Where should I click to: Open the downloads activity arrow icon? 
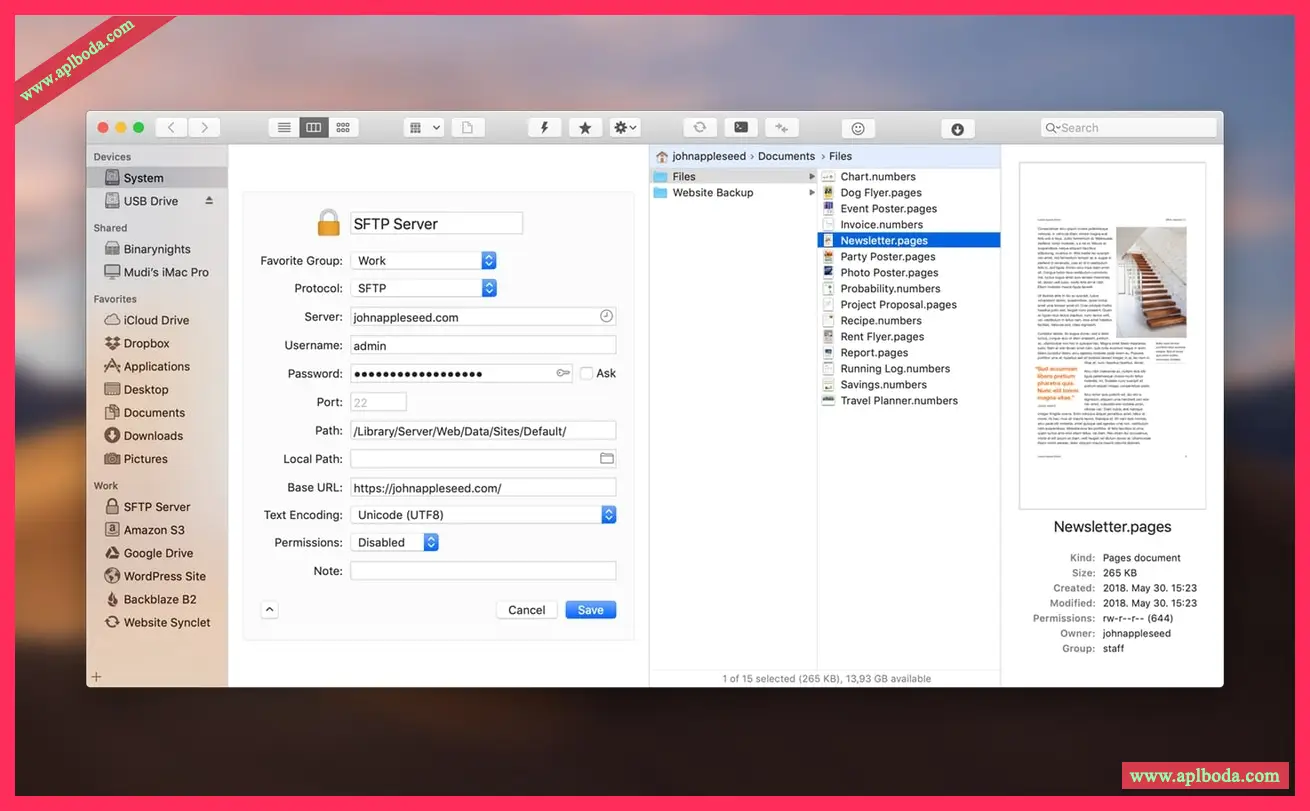(958, 128)
